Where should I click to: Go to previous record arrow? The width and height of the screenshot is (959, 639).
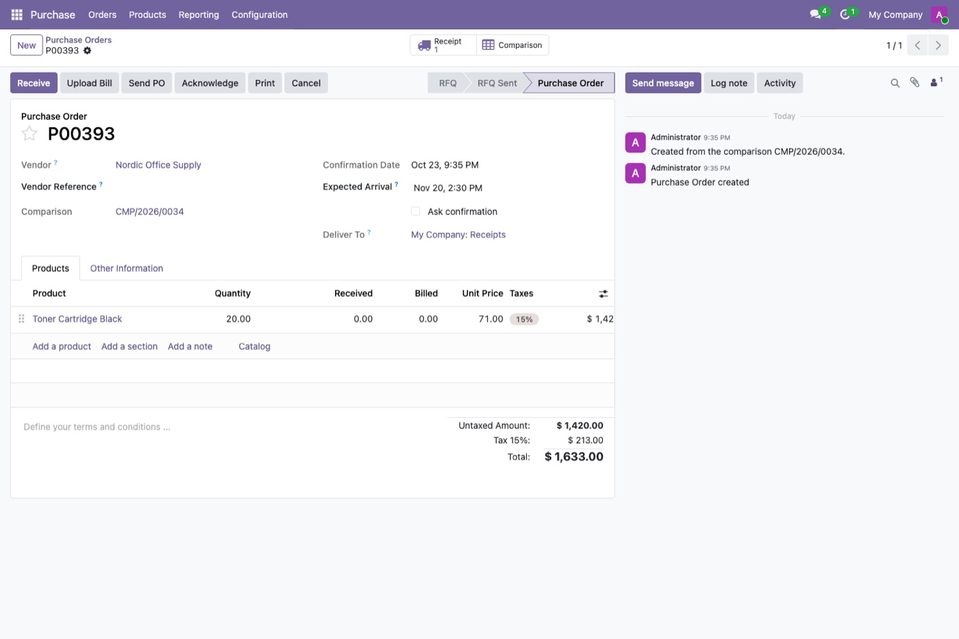point(917,45)
